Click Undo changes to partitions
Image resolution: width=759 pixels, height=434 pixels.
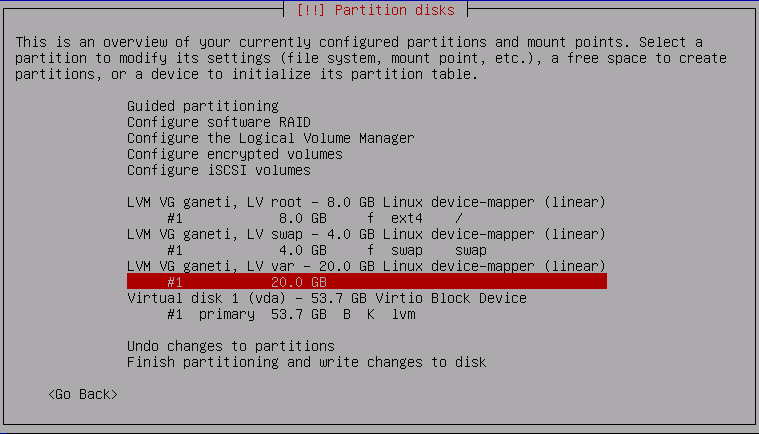click(230, 346)
